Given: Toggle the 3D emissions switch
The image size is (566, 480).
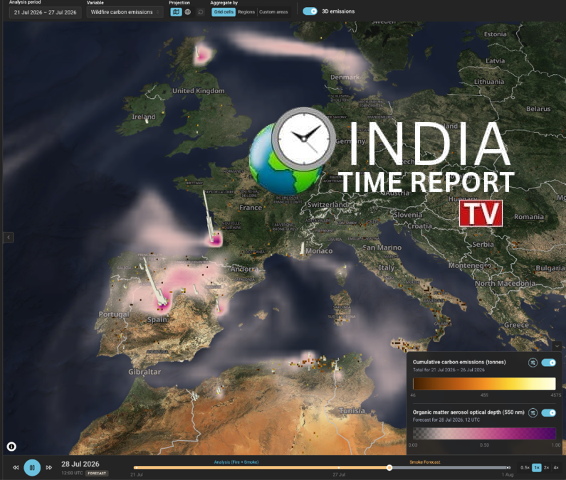Looking at the screenshot, I should point(310,11).
